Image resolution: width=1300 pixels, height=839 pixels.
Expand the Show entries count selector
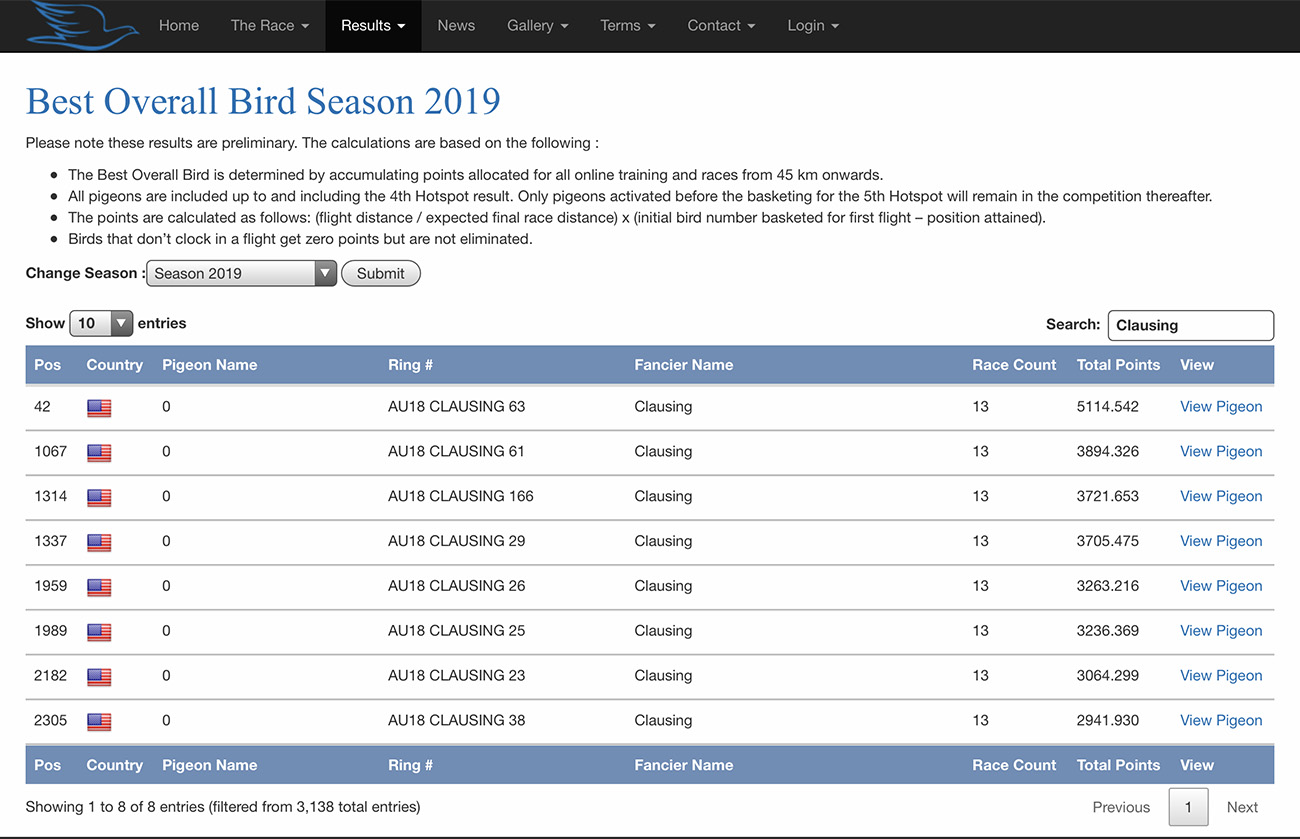coord(101,323)
